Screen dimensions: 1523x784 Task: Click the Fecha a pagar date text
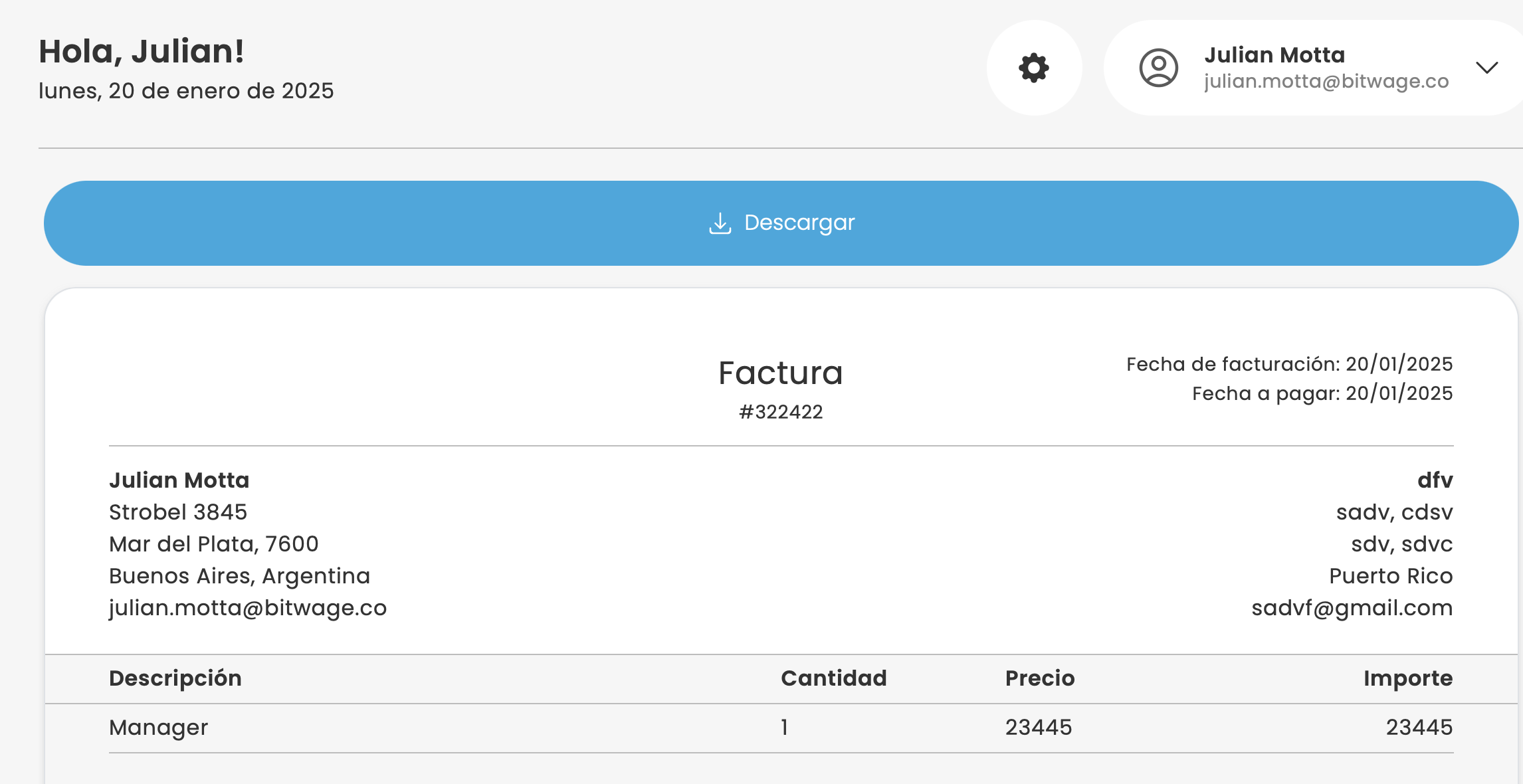coord(1322,393)
